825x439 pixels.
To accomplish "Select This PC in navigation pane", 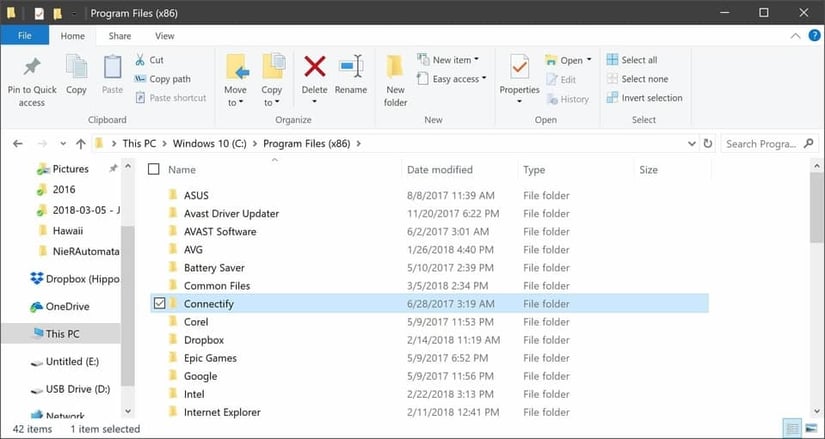I will point(62,334).
